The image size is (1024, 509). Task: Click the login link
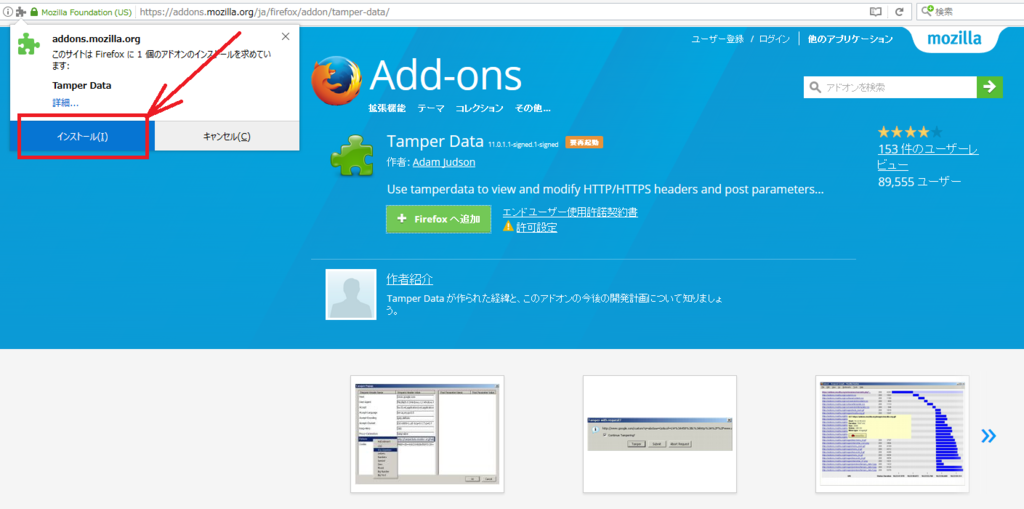coord(775,39)
